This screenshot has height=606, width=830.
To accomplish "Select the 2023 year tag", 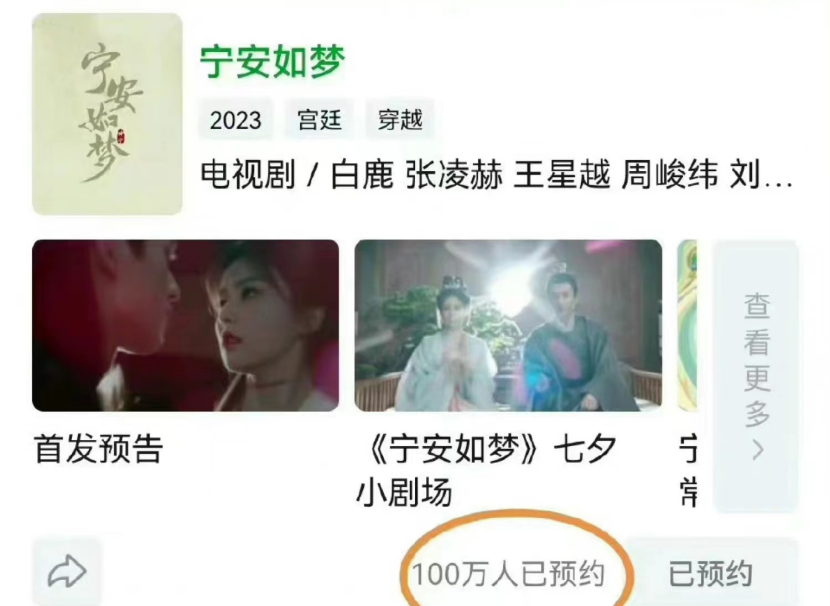I will coord(236,120).
